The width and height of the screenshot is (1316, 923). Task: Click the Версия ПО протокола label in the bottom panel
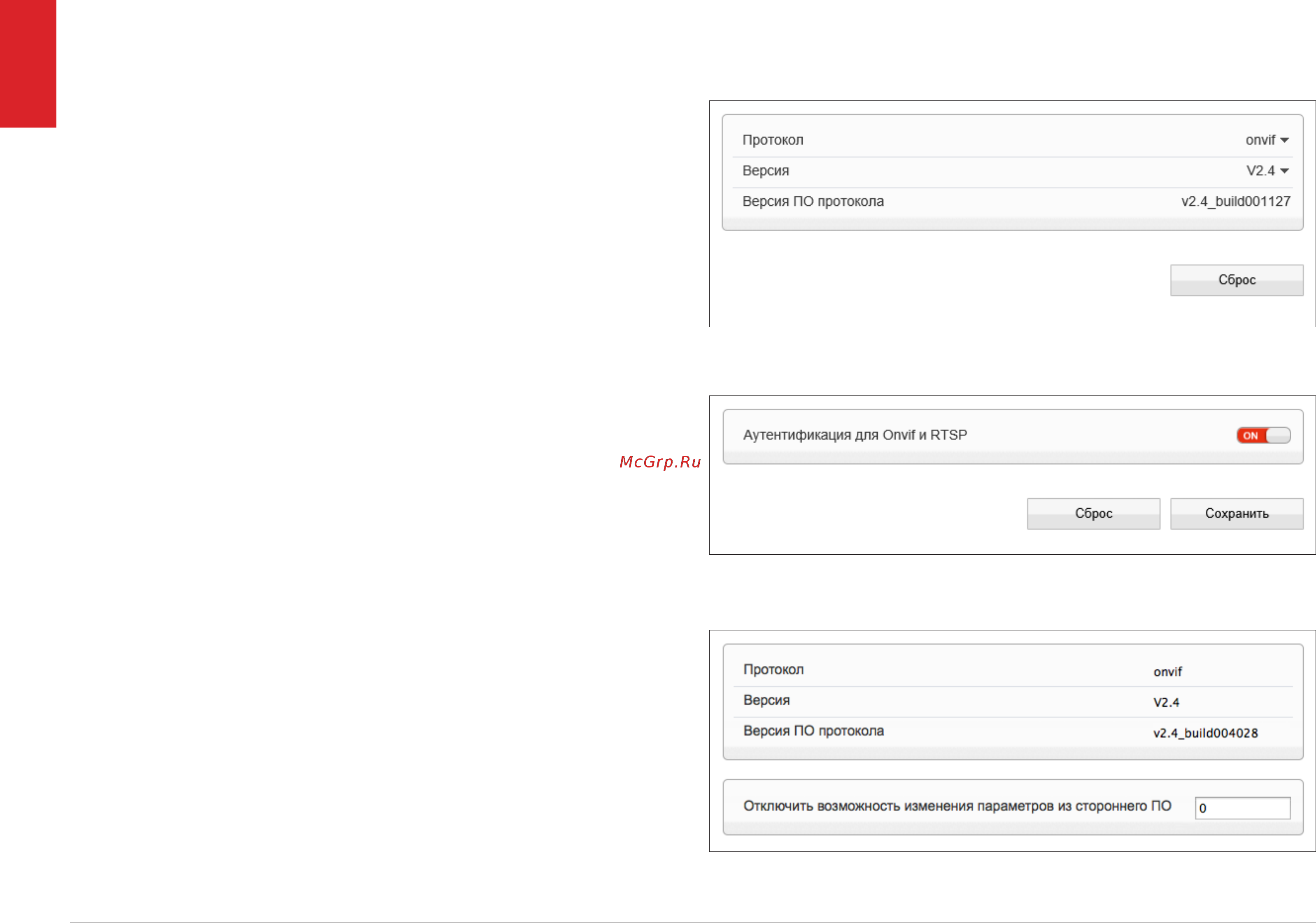pyautogui.click(x=813, y=731)
